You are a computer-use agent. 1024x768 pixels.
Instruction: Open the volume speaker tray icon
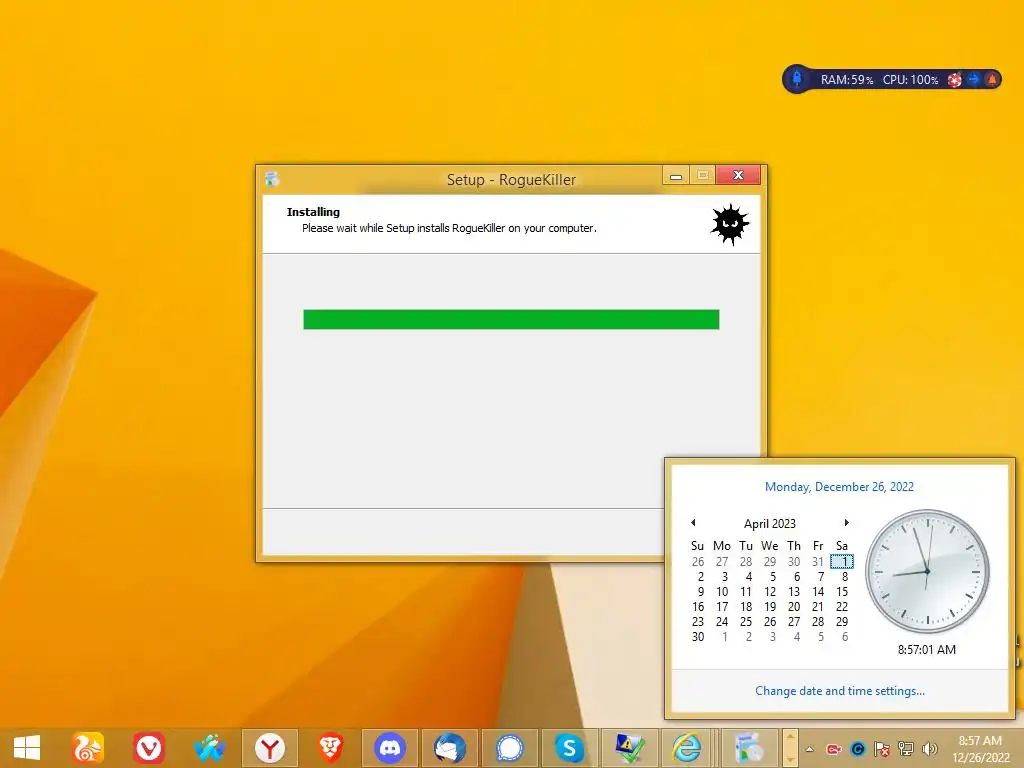click(x=929, y=749)
